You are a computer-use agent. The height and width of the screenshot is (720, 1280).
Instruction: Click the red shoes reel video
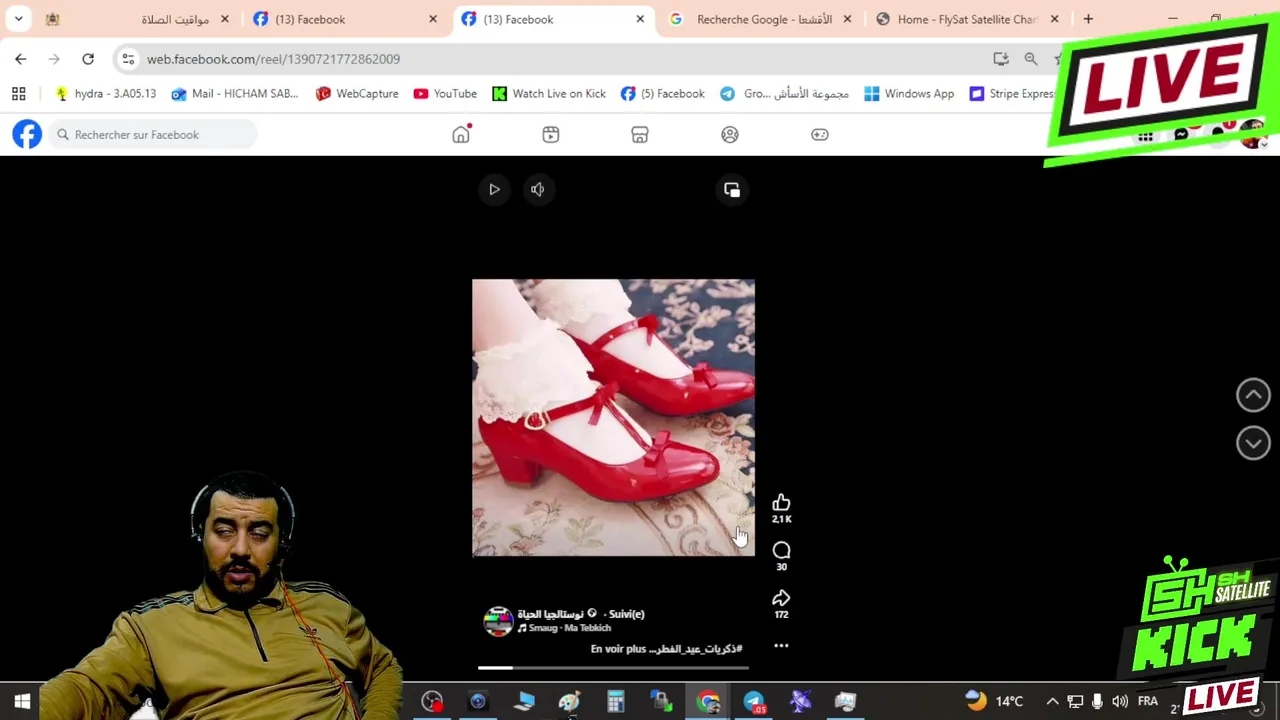point(613,417)
